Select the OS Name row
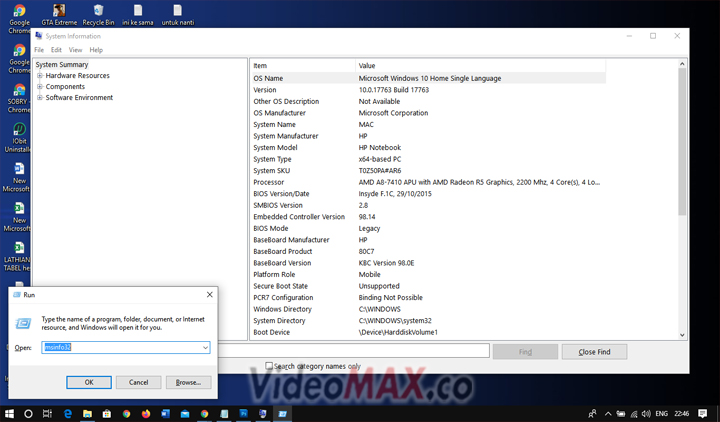Image resolution: width=720 pixels, height=422 pixels. (428, 79)
